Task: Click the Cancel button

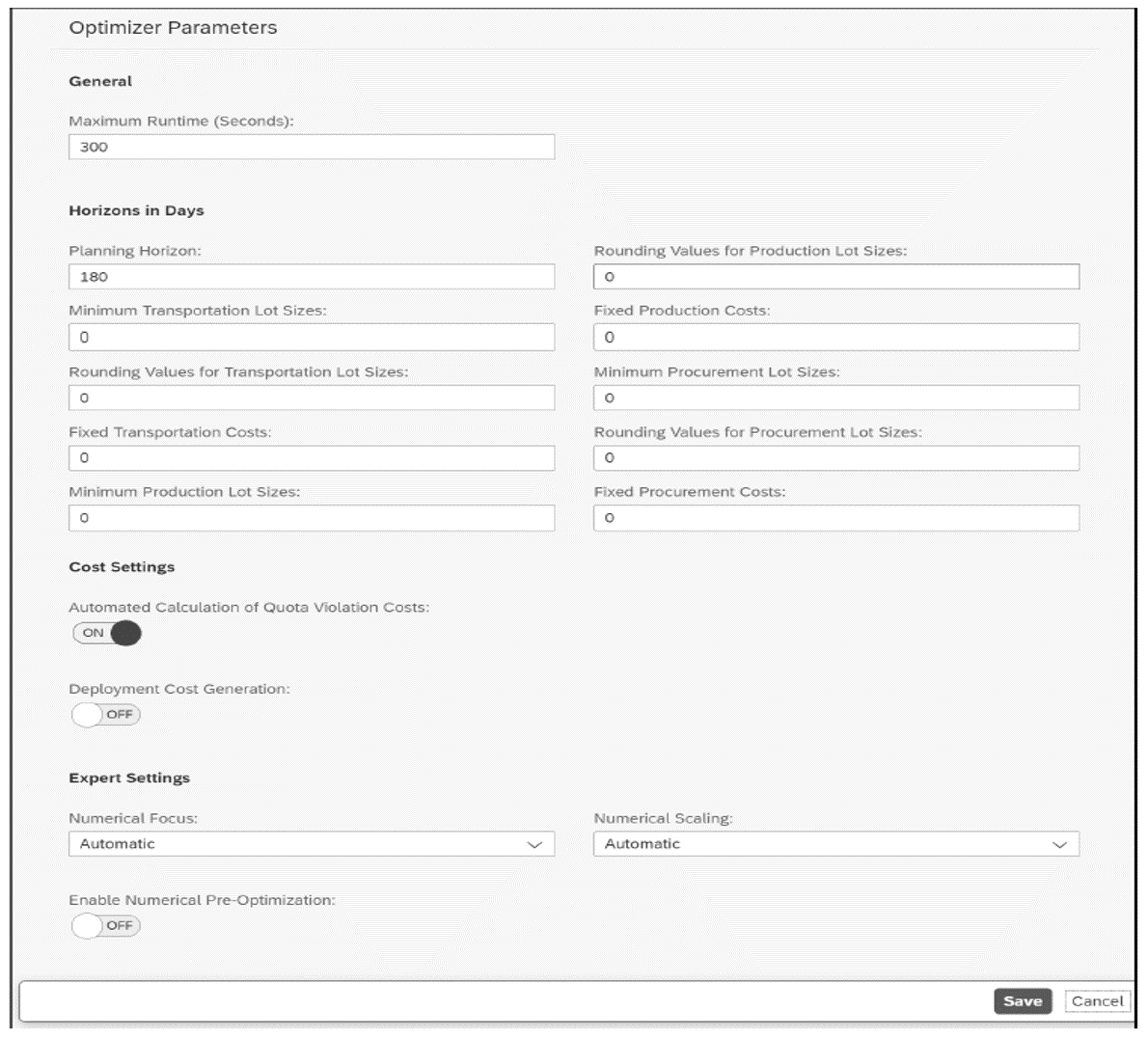Action: tap(1100, 1001)
